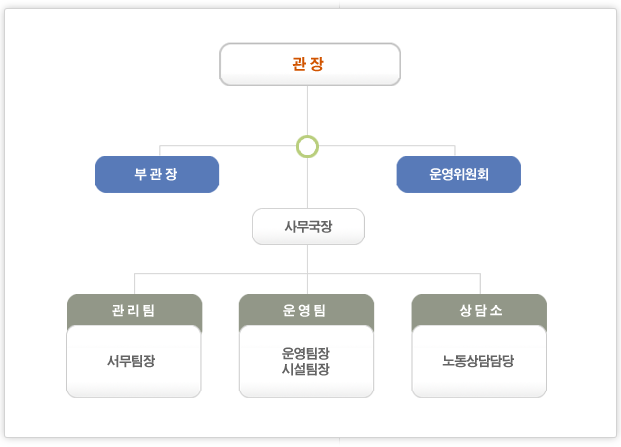The height and width of the screenshot is (447, 621).
Task: Click the blue 운영위원회 box
Action: point(459,174)
